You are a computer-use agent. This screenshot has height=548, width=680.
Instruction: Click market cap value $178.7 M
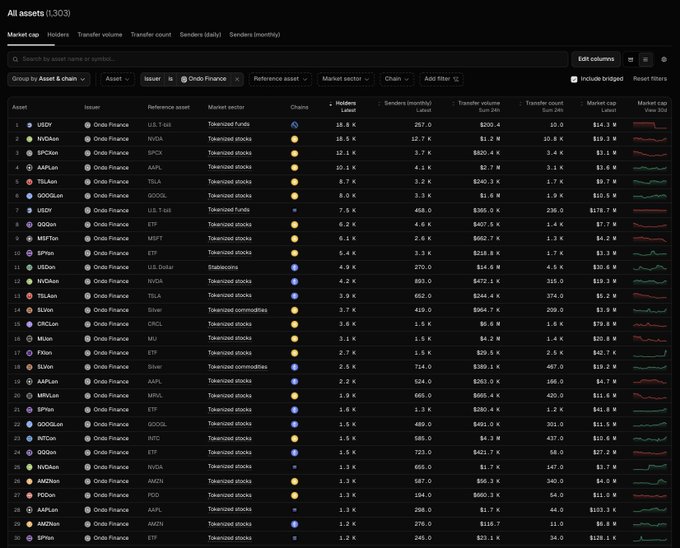(603, 210)
